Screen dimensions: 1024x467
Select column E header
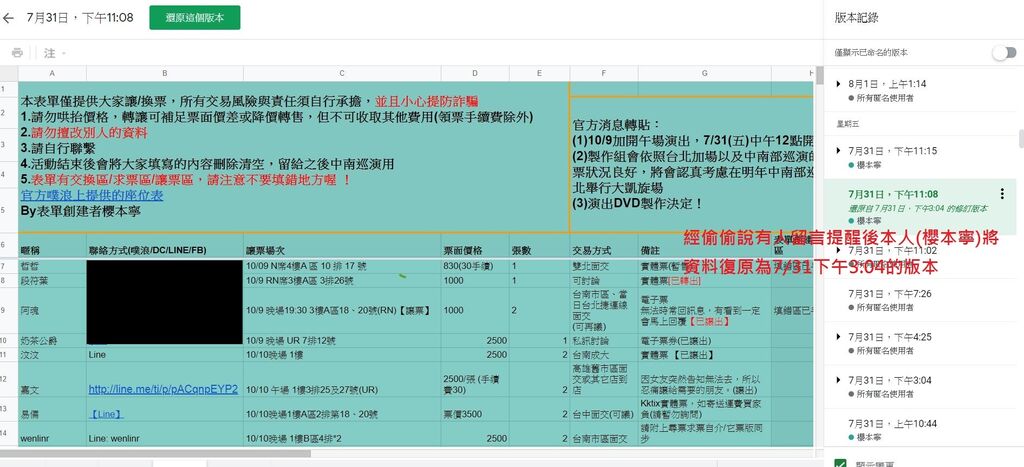(x=539, y=73)
